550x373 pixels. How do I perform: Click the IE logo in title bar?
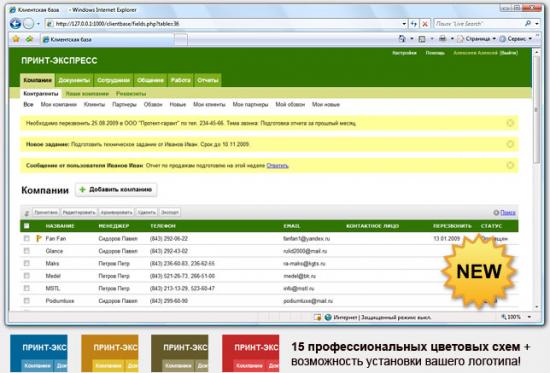(13, 10)
